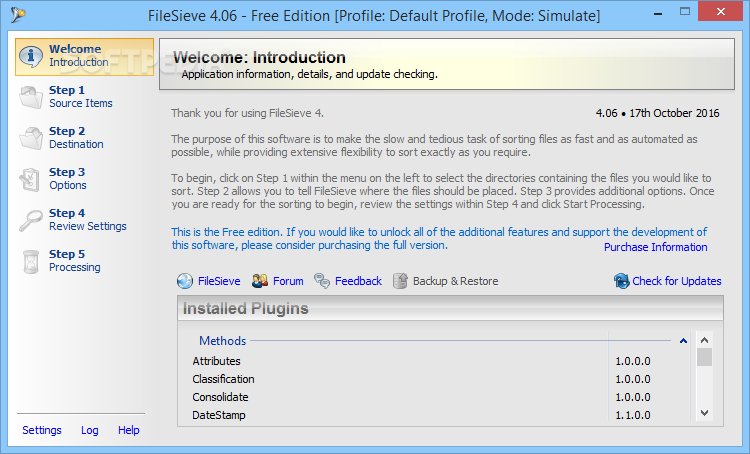The image size is (750, 454).
Task: Select the DateStamp plugin row
Action: point(440,415)
